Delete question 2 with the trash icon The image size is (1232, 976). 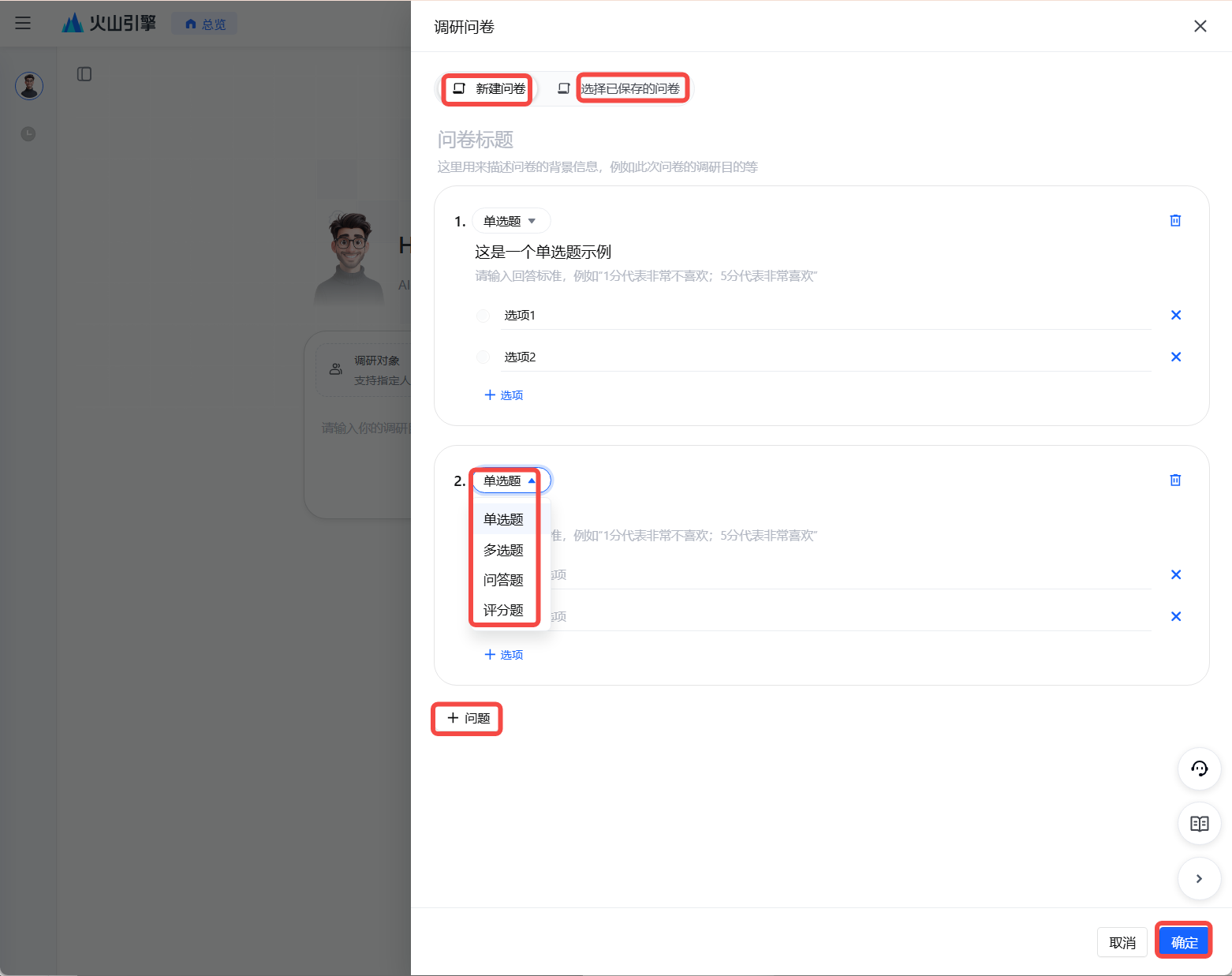[x=1175, y=481]
